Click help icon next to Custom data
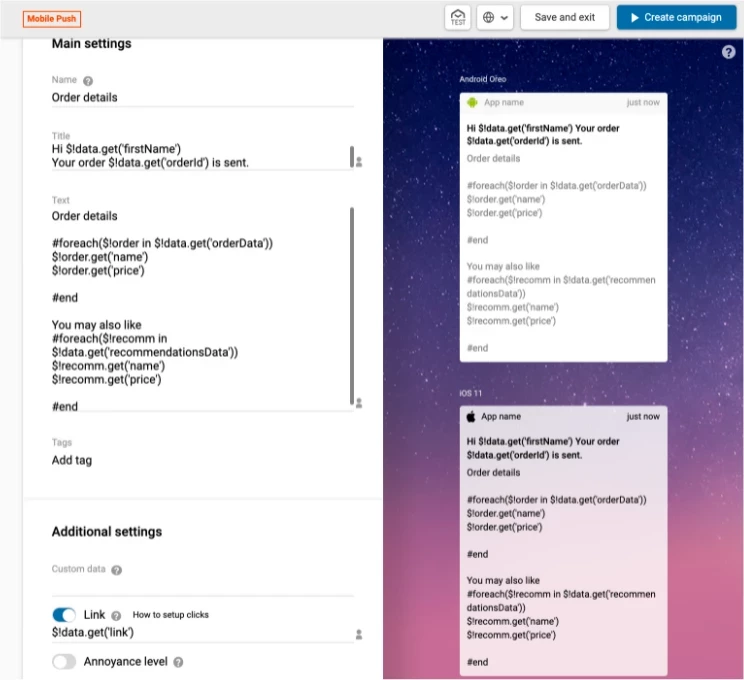Viewport: 744px width, 680px height. [x=117, y=570]
